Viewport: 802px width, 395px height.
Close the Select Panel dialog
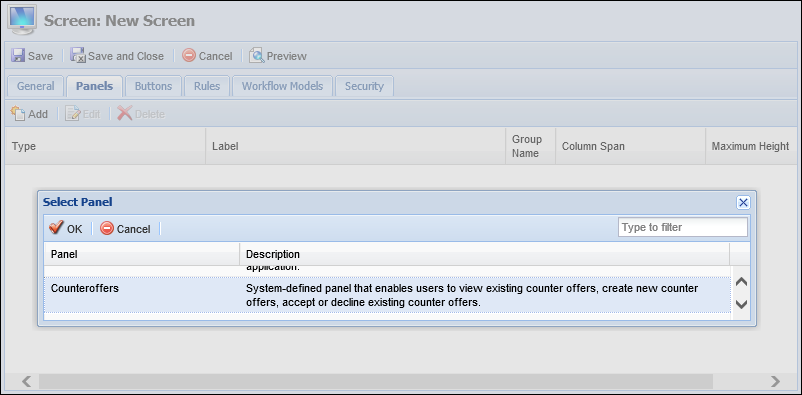tap(743, 203)
